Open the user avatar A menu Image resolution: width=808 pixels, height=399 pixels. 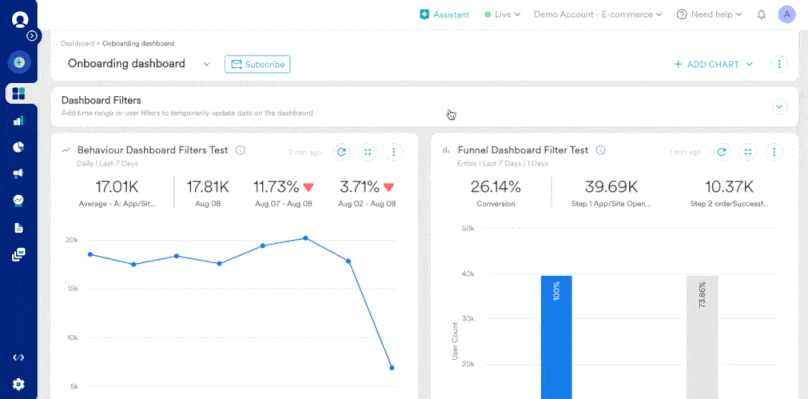click(786, 14)
